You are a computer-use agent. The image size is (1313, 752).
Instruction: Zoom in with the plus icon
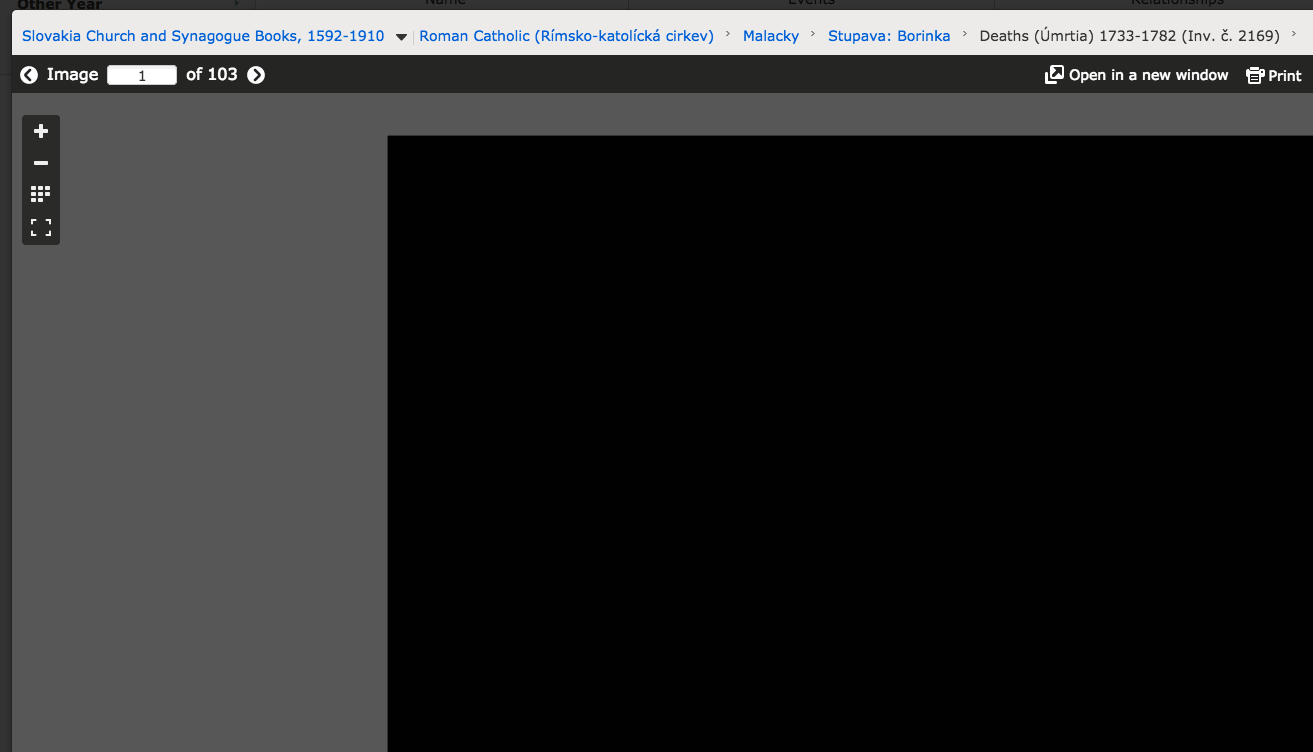pos(41,131)
